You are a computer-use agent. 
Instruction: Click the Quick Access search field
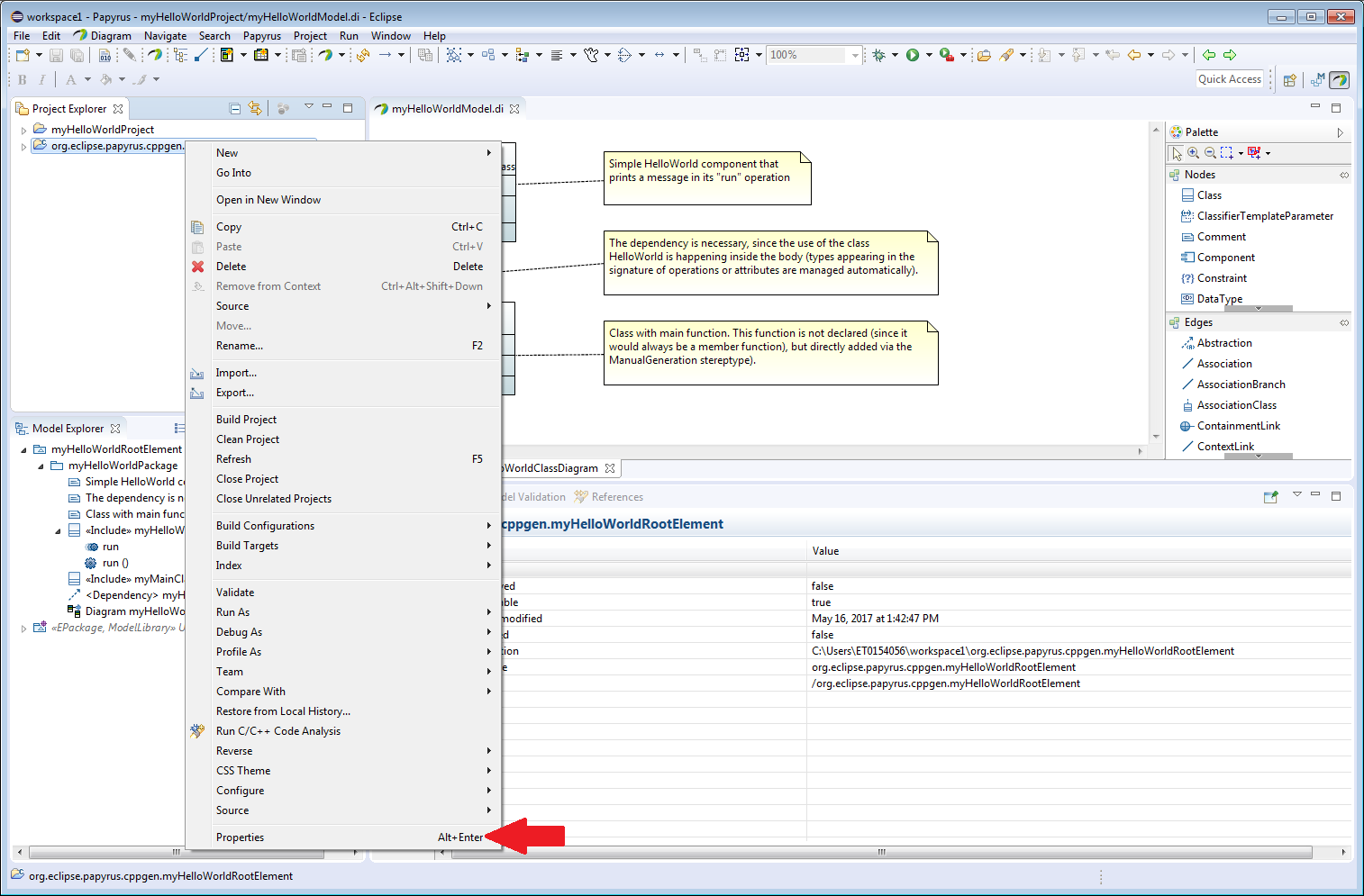1229,79
